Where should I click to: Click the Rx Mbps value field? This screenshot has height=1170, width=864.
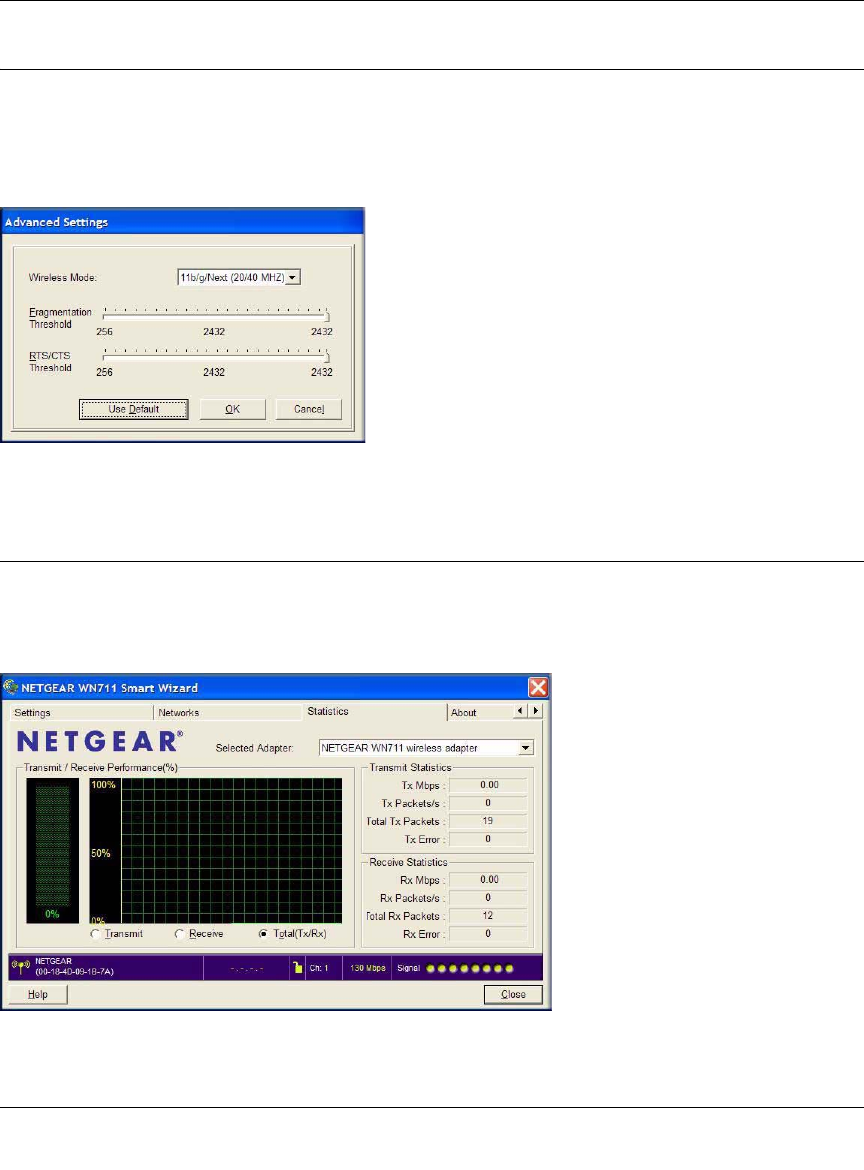pyautogui.click(x=489, y=880)
